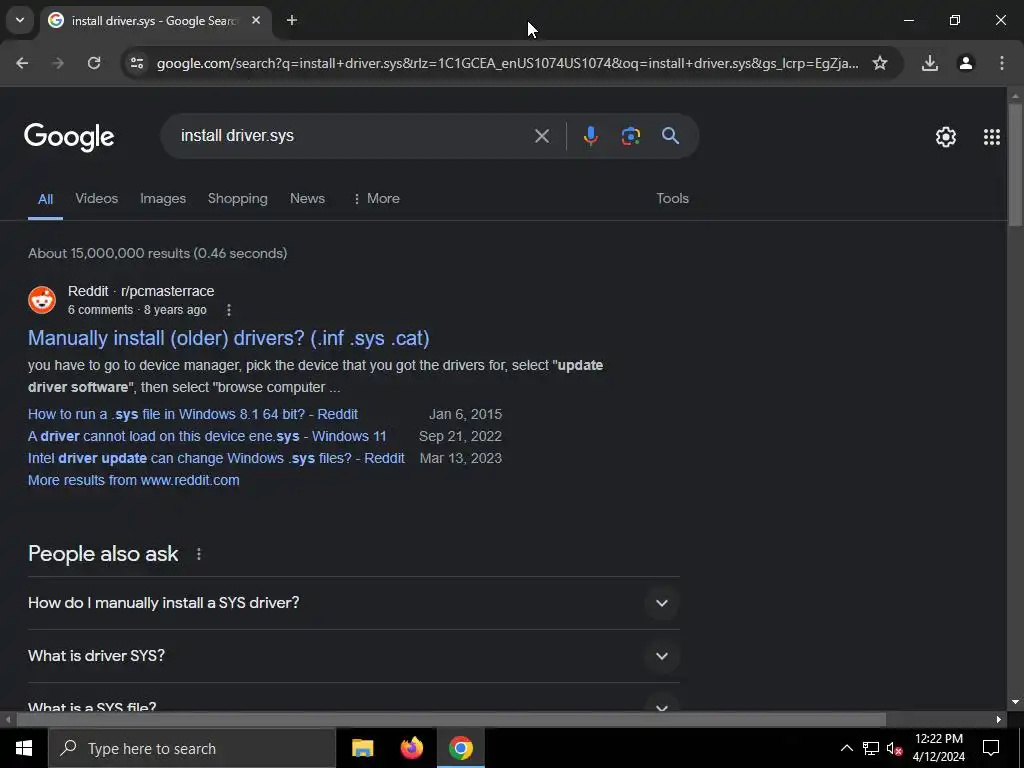This screenshot has width=1024, height=768.
Task: Expand How do I manually install a SYS driver
Action: [354, 603]
